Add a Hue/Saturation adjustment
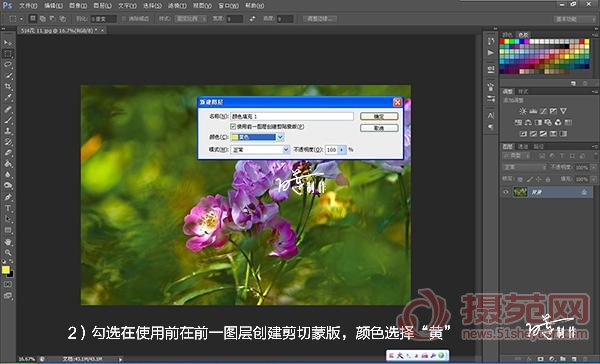The image size is (600, 364). point(518,122)
